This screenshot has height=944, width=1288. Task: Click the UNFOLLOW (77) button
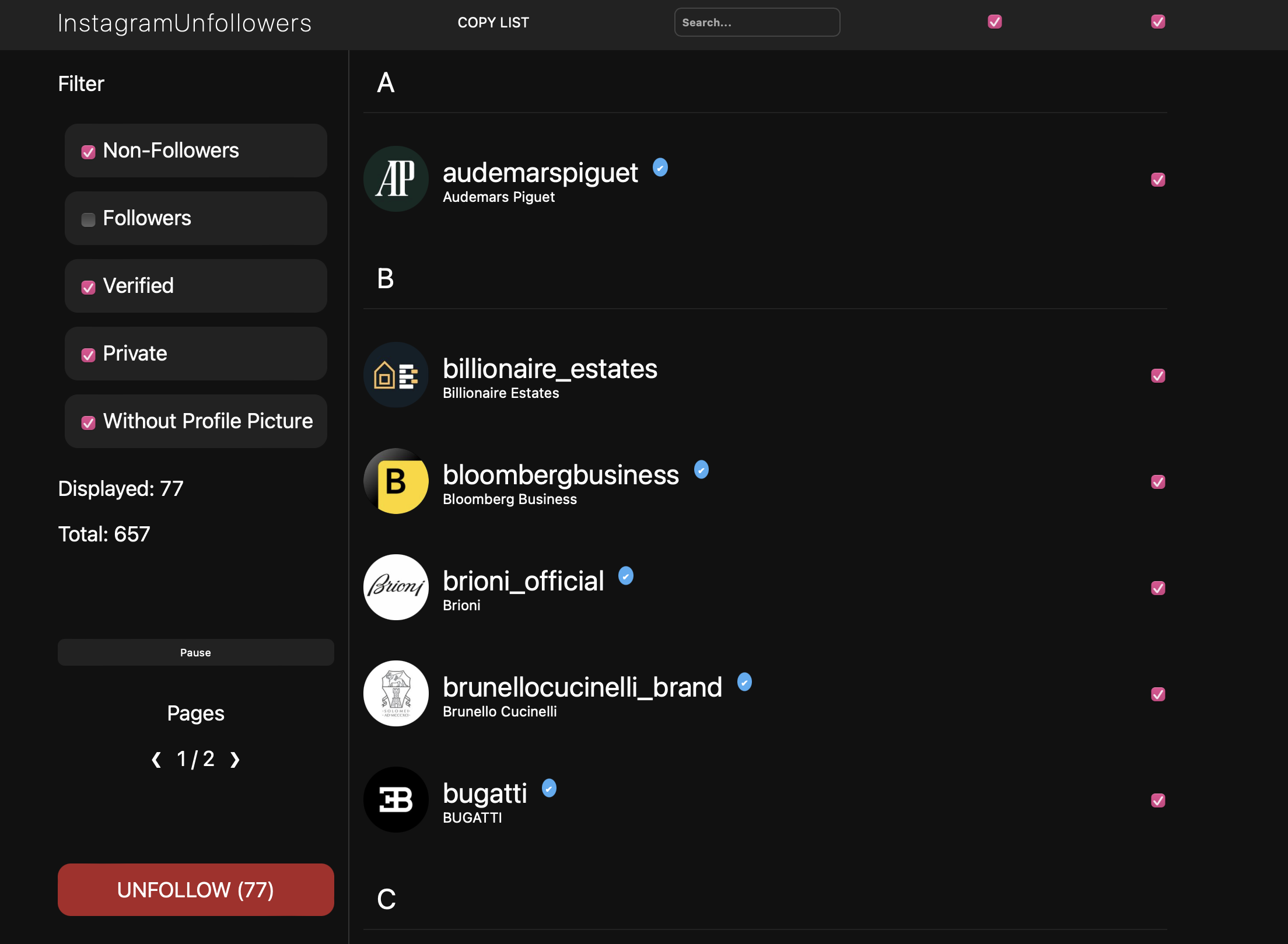pyautogui.click(x=195, y=890)
